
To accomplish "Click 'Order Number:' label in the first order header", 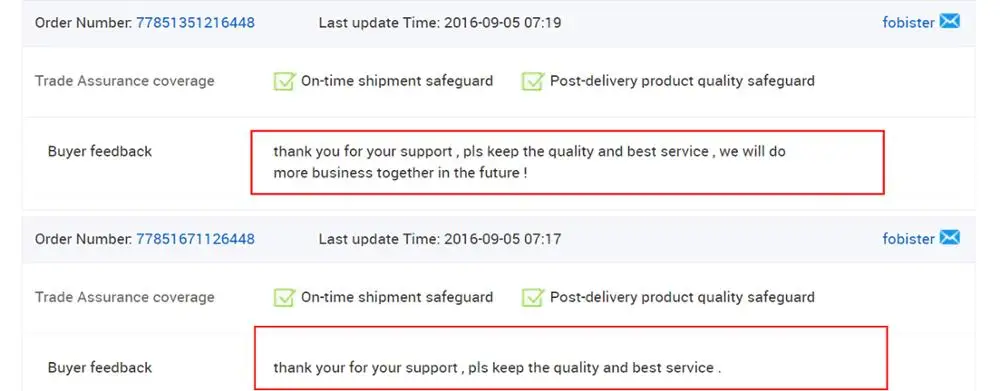I will (84, 23).
